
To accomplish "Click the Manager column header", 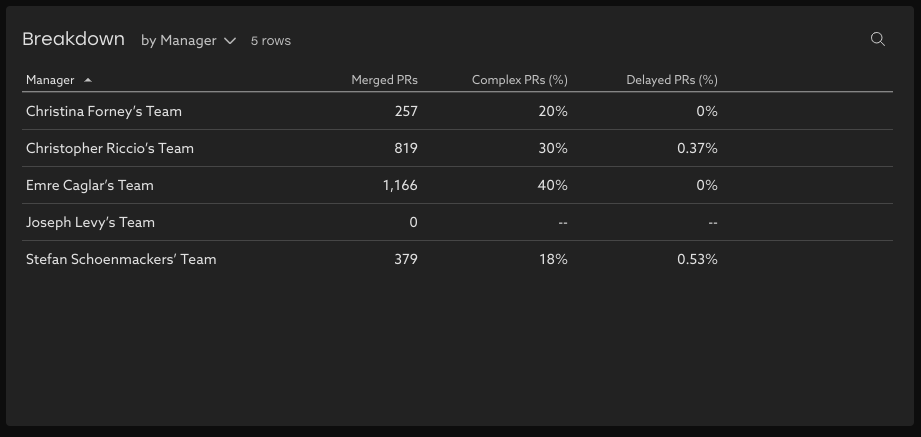I will pyautogui.click(x=50, y=80).
